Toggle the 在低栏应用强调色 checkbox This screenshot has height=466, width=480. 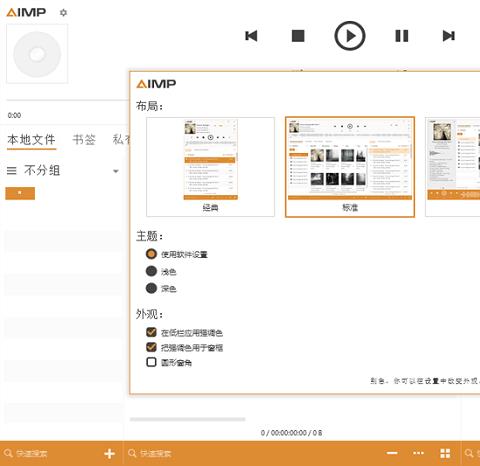coord(151,332)
